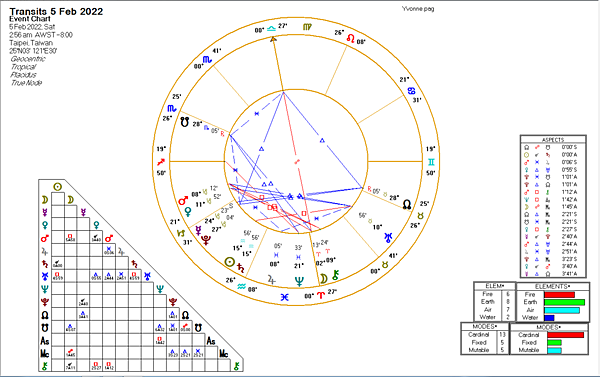Image resolution: width=600 pixels, height=377 pixels.
Task: Click the red Cardinal bar in Modes chart
Action: tap(566, 335)
